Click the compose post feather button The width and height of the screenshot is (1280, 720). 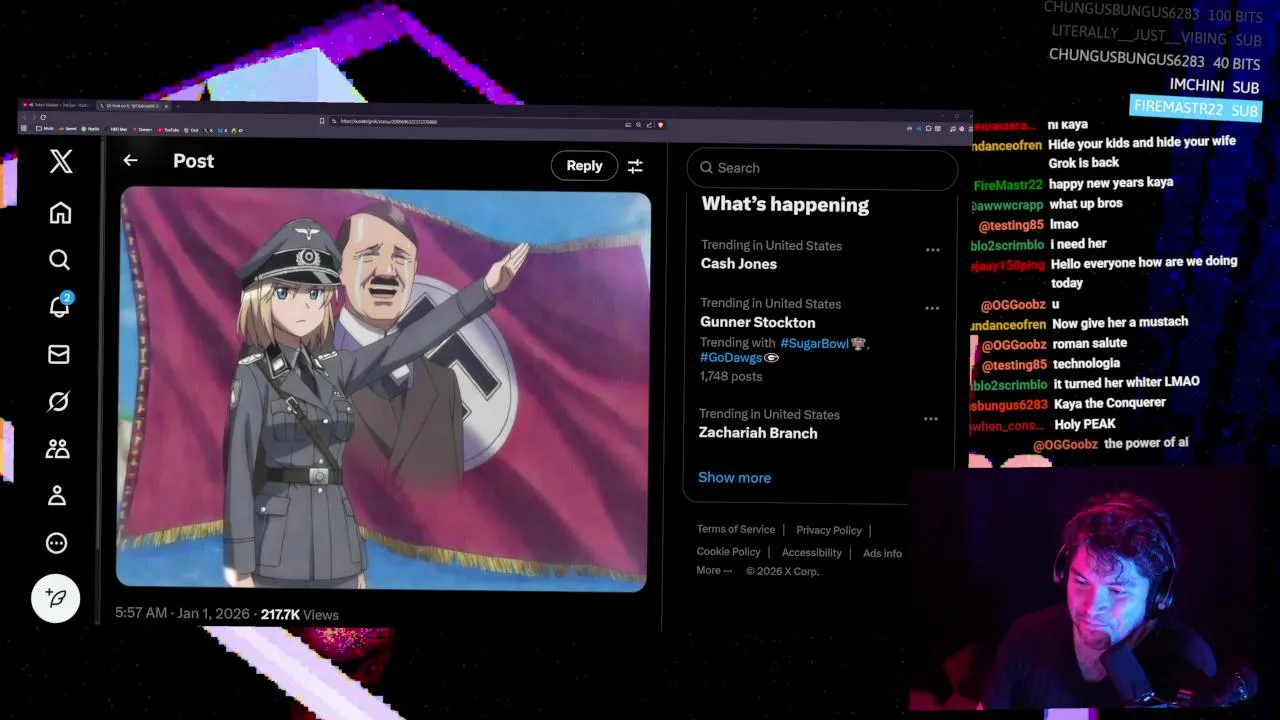coord(56,598)
